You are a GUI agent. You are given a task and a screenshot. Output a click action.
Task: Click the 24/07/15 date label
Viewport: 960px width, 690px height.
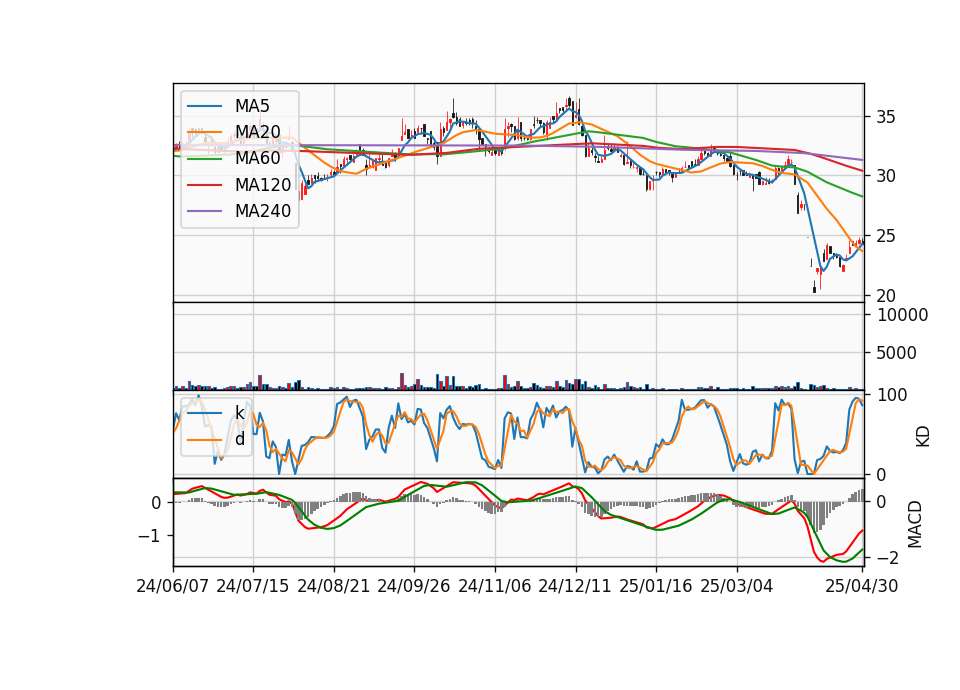[253, 586]
